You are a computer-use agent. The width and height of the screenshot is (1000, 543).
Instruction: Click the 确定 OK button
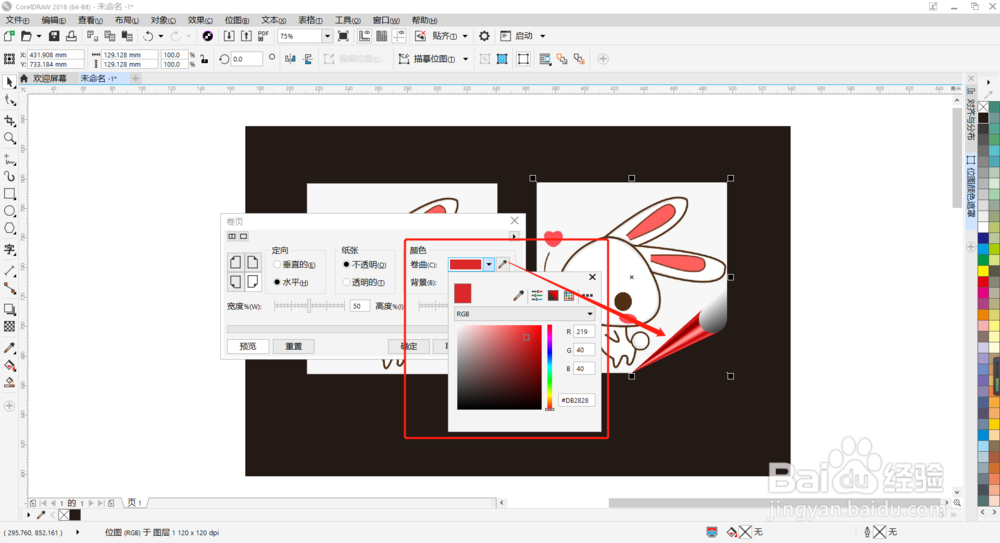409,346
